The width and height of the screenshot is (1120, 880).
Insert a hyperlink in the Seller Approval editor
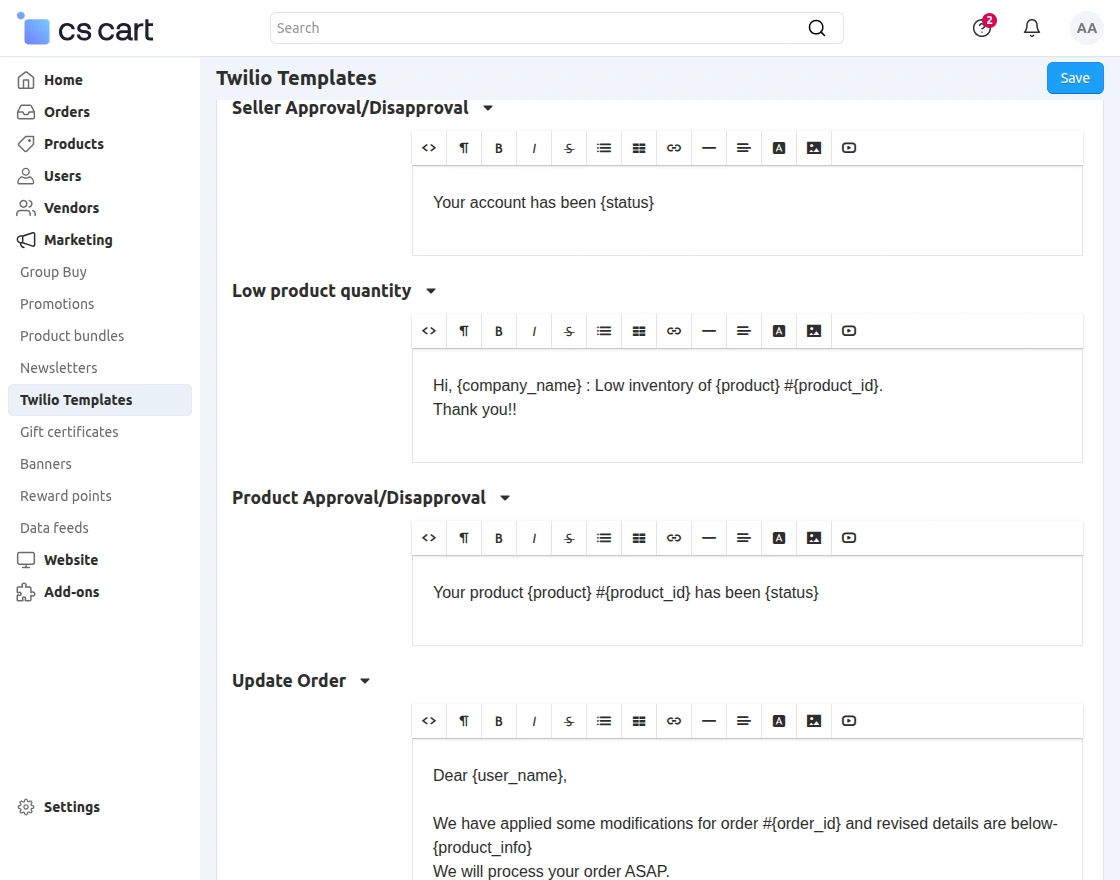[674, 147]
